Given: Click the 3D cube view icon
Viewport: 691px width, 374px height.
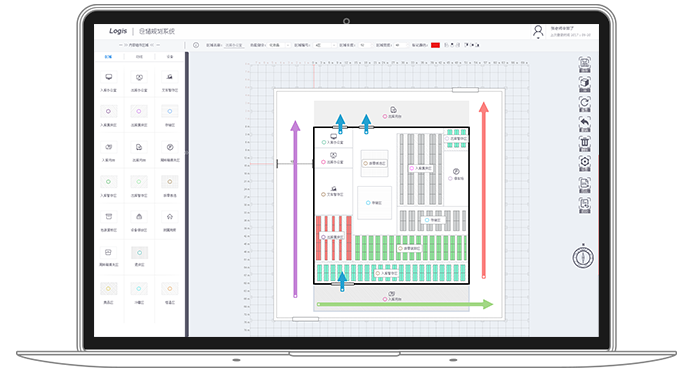Looking at the screenshot, I should pyautogui.click(x=584, y=84).
